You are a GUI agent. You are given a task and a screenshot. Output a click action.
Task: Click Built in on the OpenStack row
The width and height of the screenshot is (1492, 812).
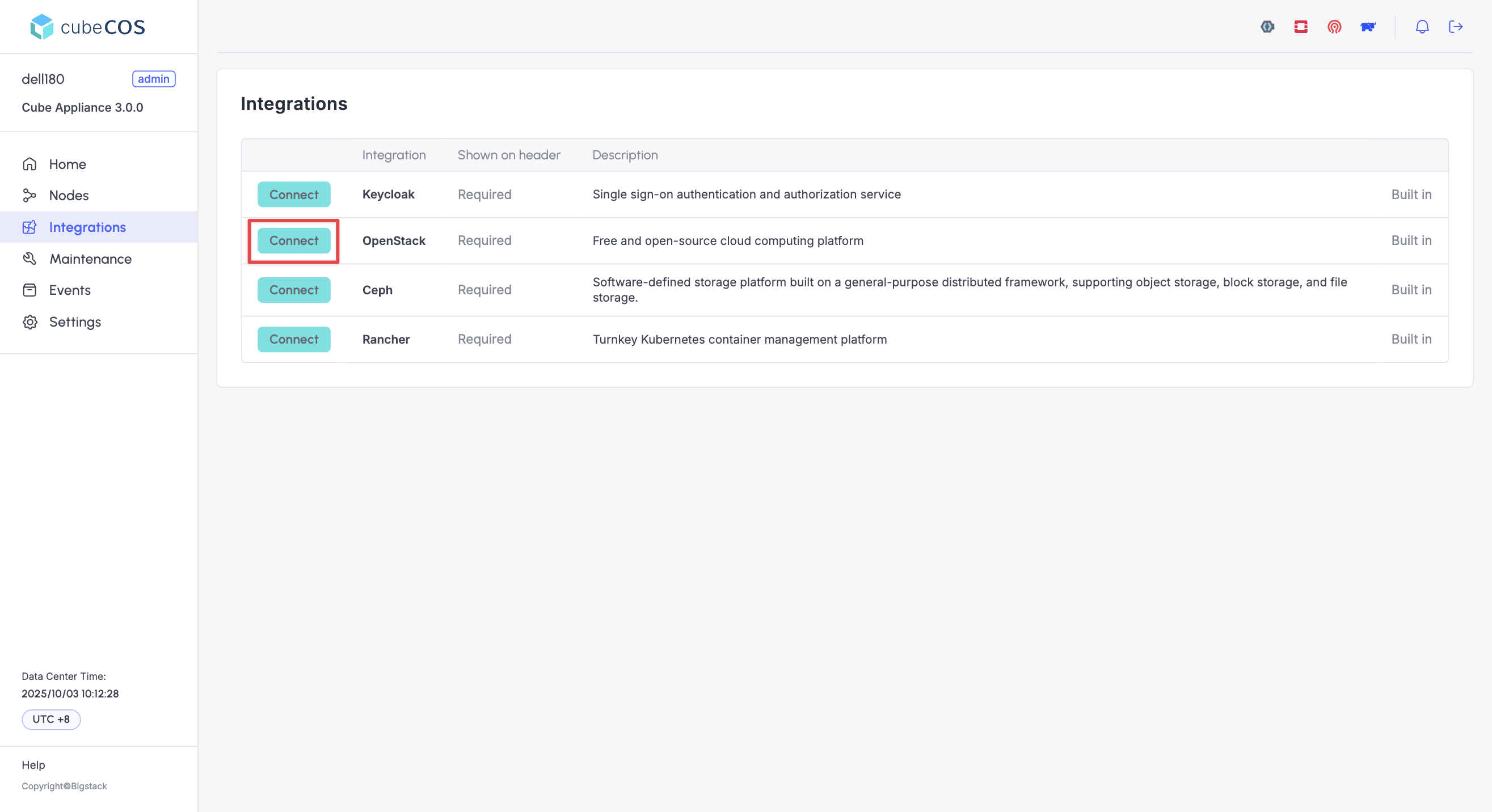(x=1411, y=241)
